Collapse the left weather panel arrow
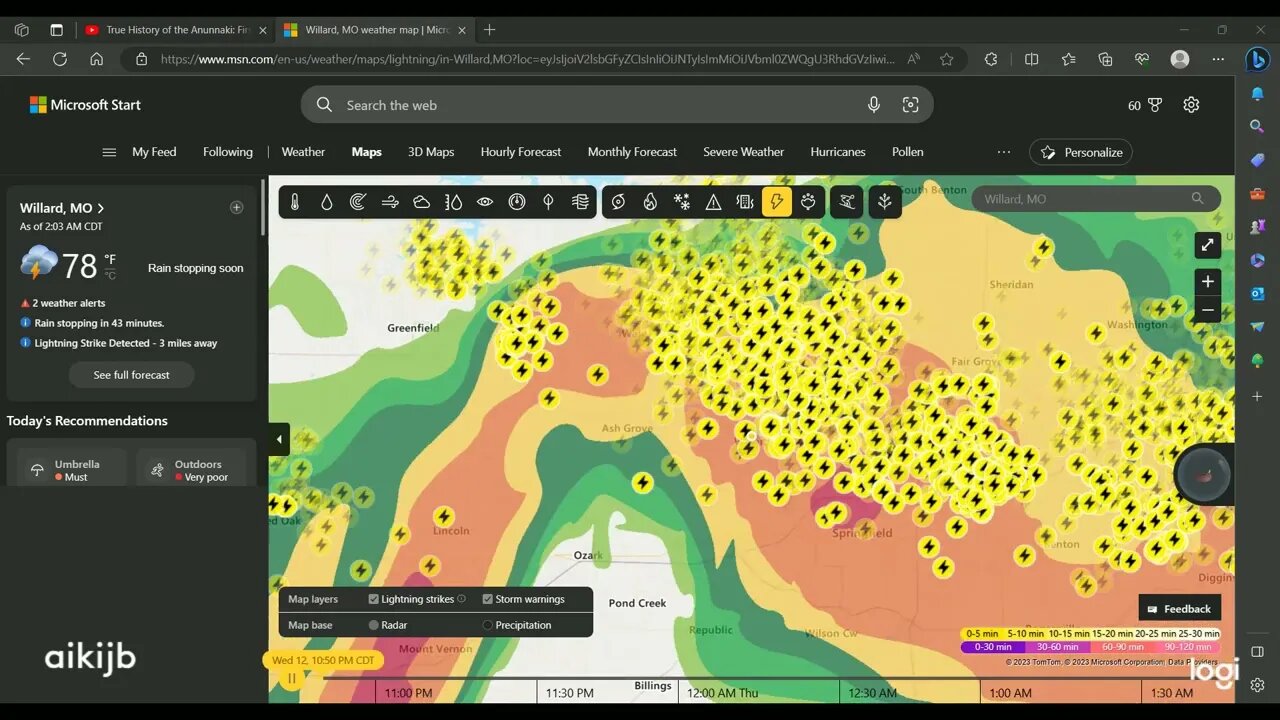The image size is (1280, 720). tap(279, 439)
